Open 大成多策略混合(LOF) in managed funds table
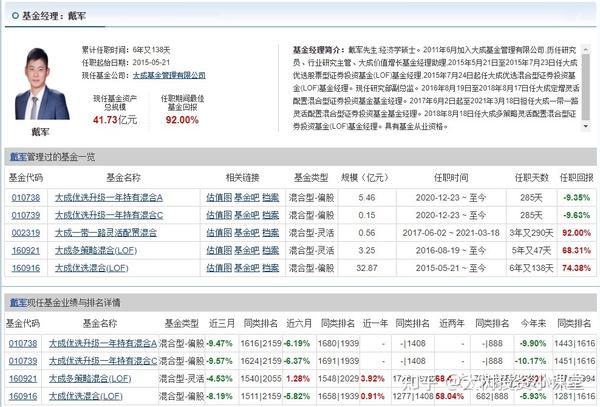600x407 pixels. pos(96,251)
